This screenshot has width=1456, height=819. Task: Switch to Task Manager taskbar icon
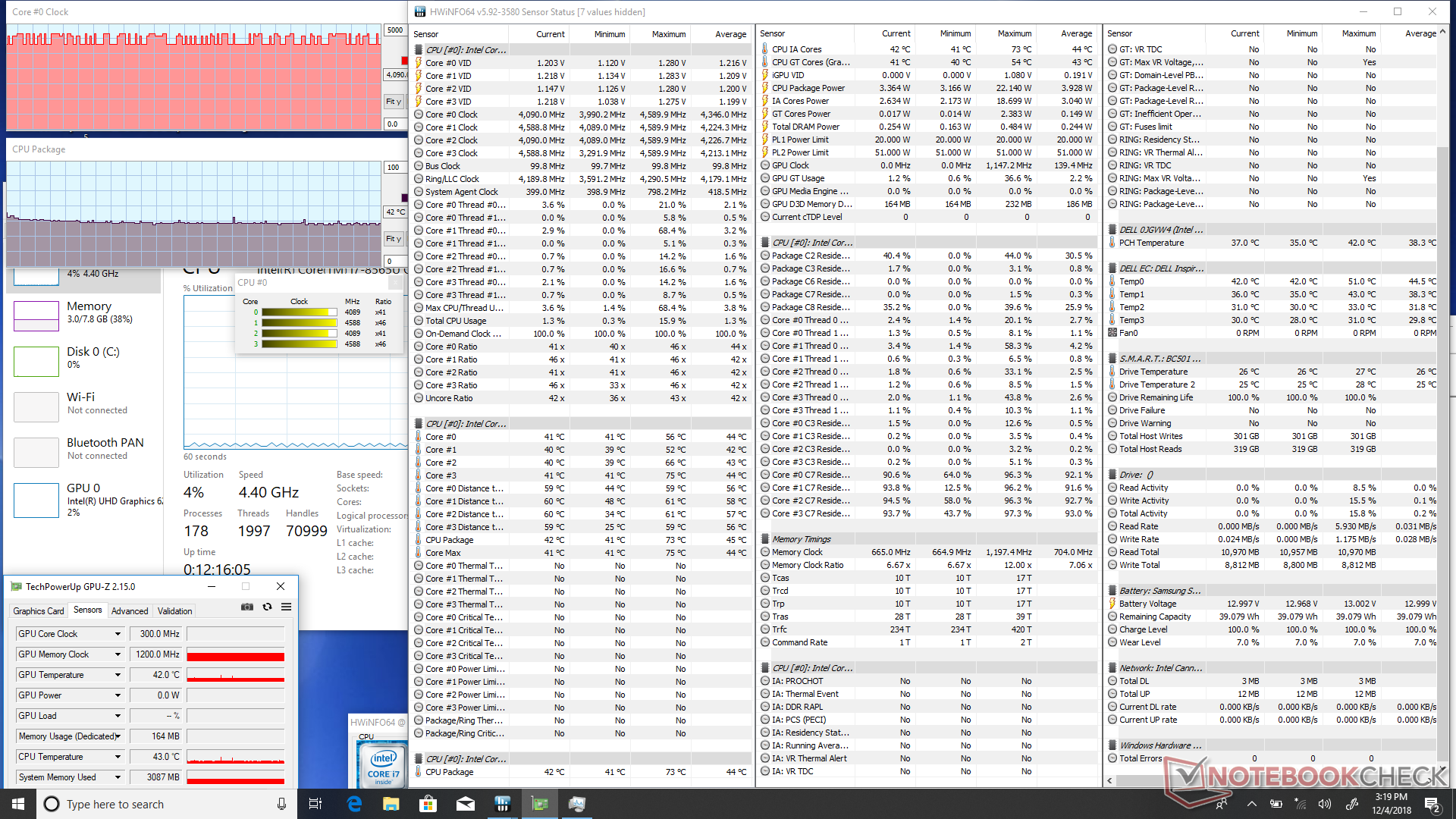pyautogui.click(x=577, y=804)
